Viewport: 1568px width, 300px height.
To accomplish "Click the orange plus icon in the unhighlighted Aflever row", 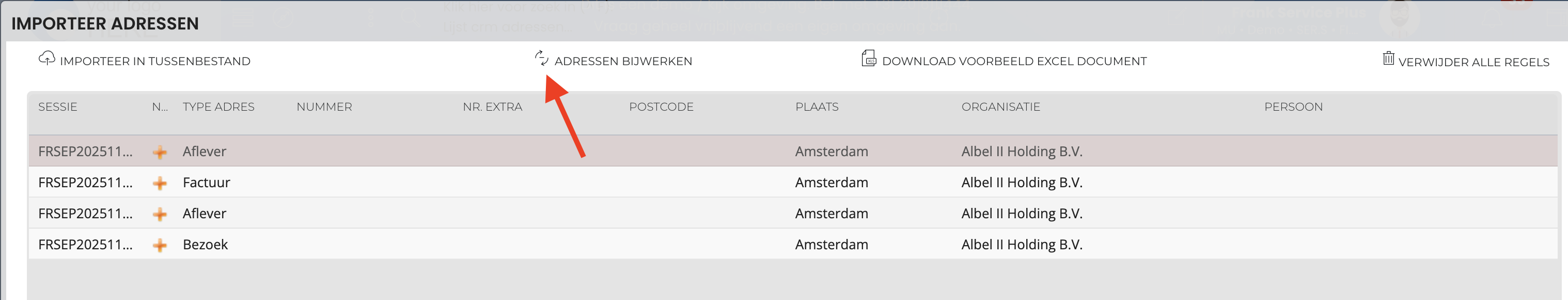I will tap(160, 214).
